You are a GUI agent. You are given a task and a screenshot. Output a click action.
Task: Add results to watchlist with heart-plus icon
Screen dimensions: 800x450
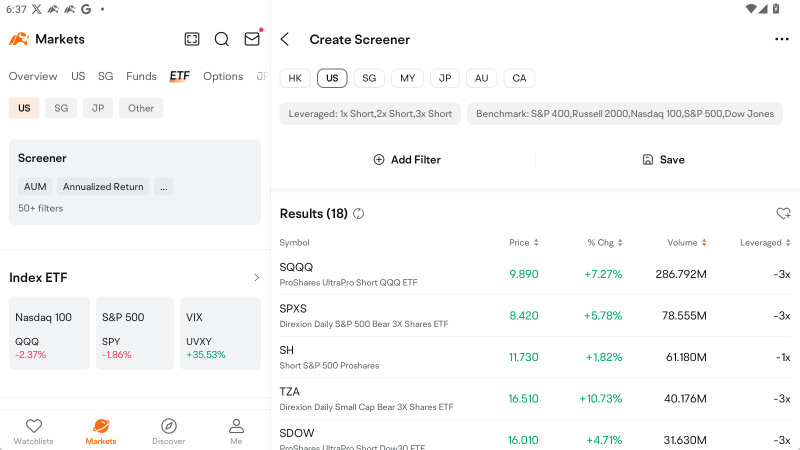point(783,213)
